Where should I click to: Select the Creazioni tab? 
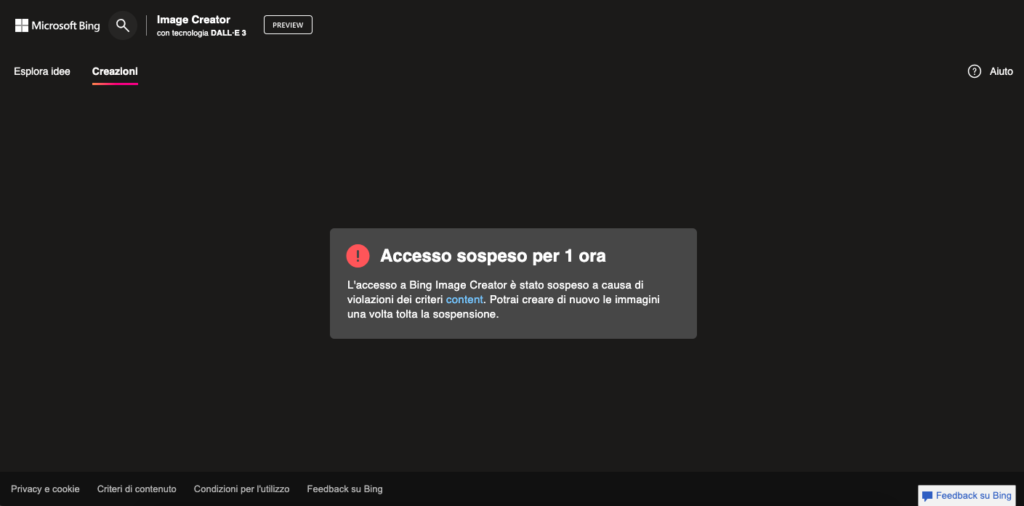pyautogui.click(x=115, y=71)
